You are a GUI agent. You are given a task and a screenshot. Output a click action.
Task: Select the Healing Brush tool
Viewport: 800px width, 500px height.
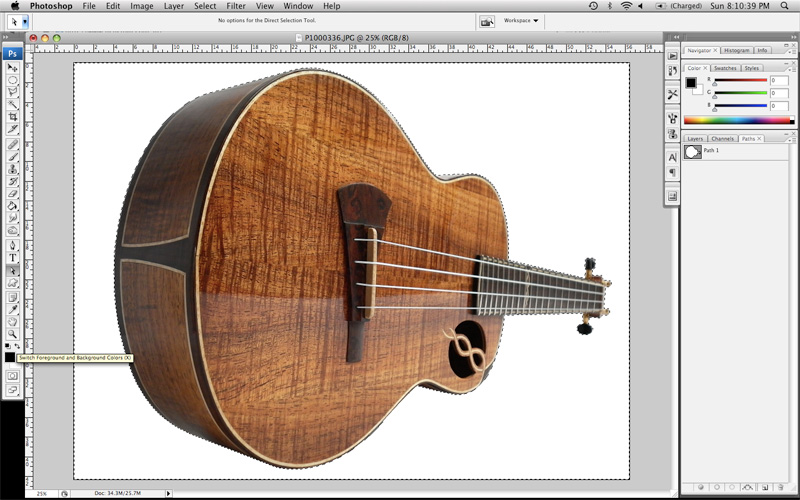[x=12, y=144]
